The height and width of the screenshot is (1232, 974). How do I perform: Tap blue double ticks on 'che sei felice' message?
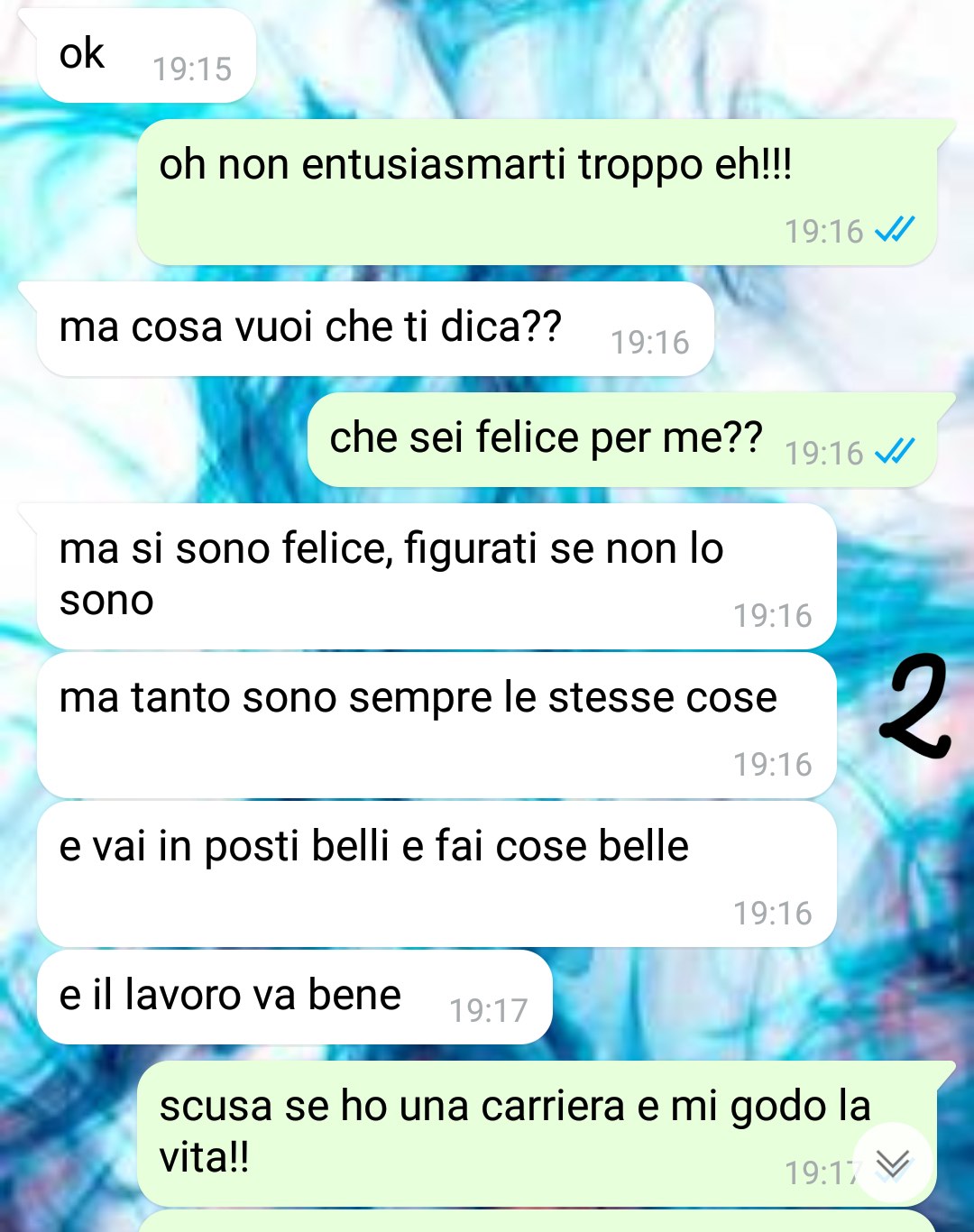tap(895, 450)
